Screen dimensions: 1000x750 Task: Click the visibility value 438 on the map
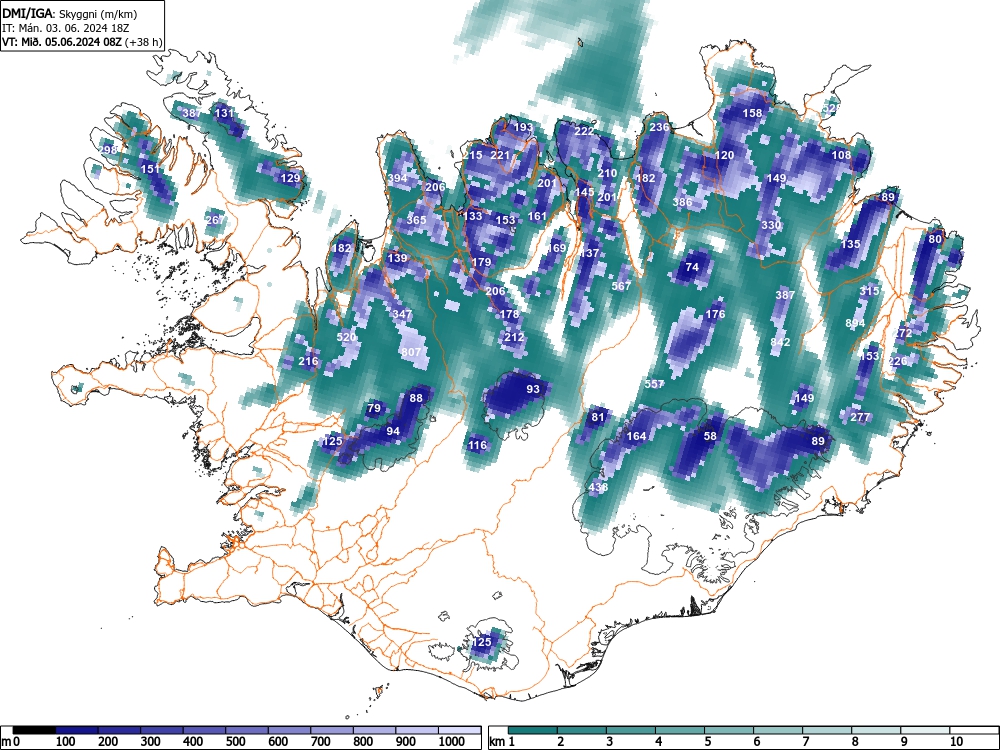tap(598, 487)
